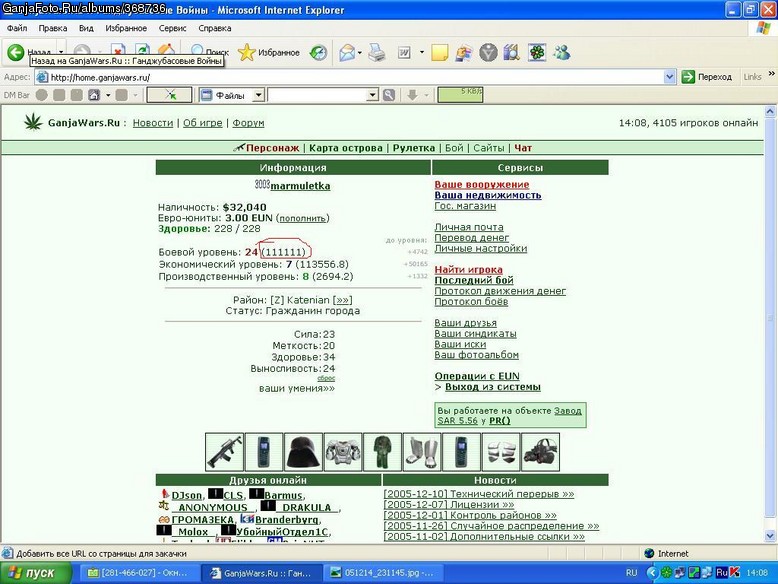
Task: Open news item Технический перерыв
Action: point(479,494)
